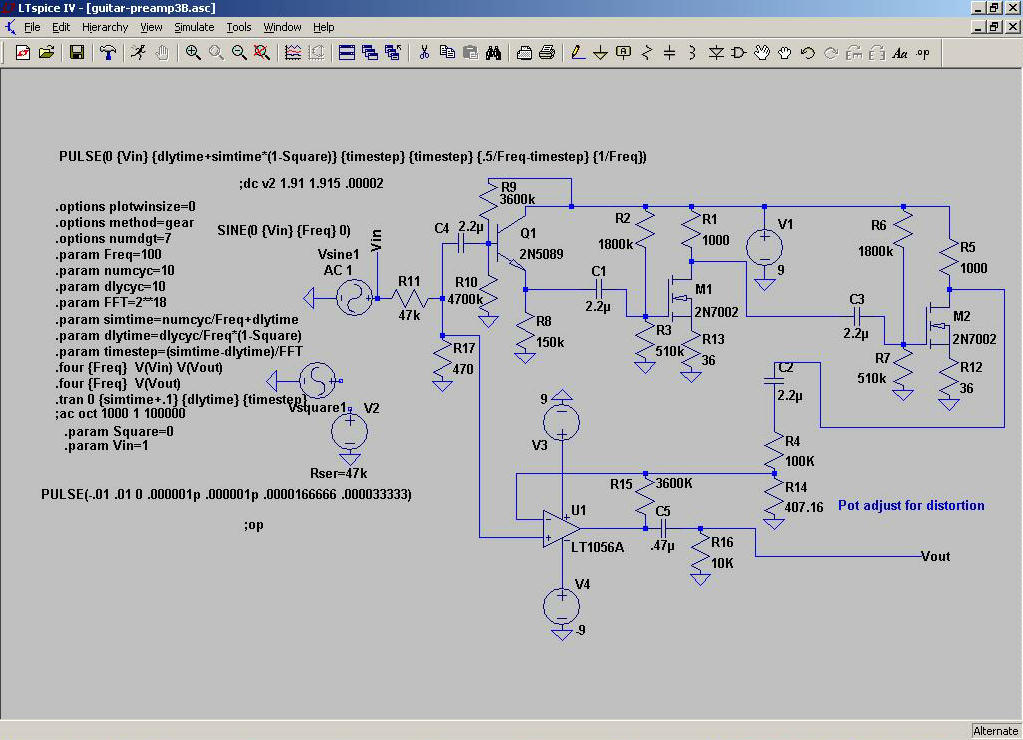Open Find with the binoculars icon
The image size is (1023, 740).
click(x=493, y=53)
